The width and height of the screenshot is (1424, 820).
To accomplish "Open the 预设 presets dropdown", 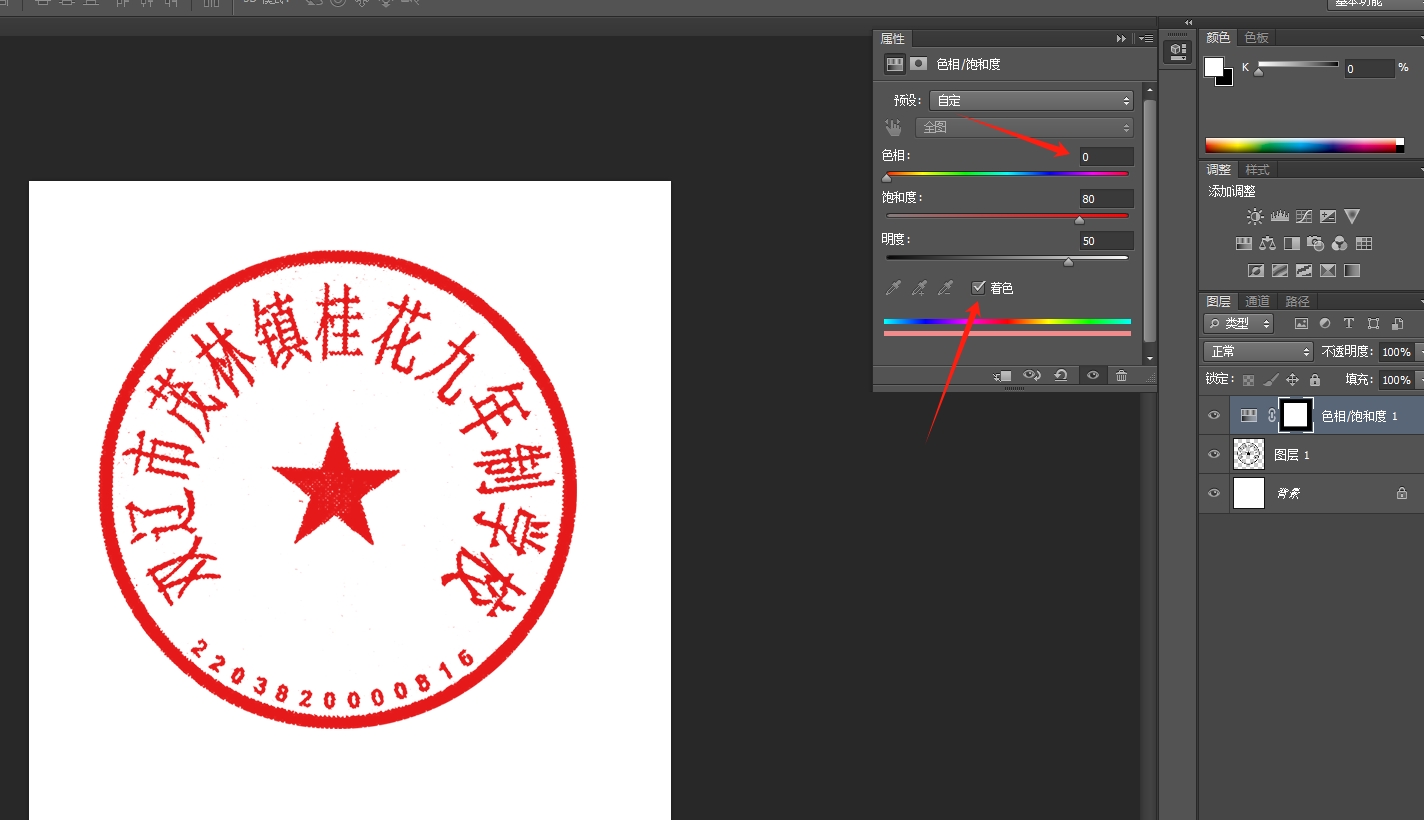I will 1031,100.
